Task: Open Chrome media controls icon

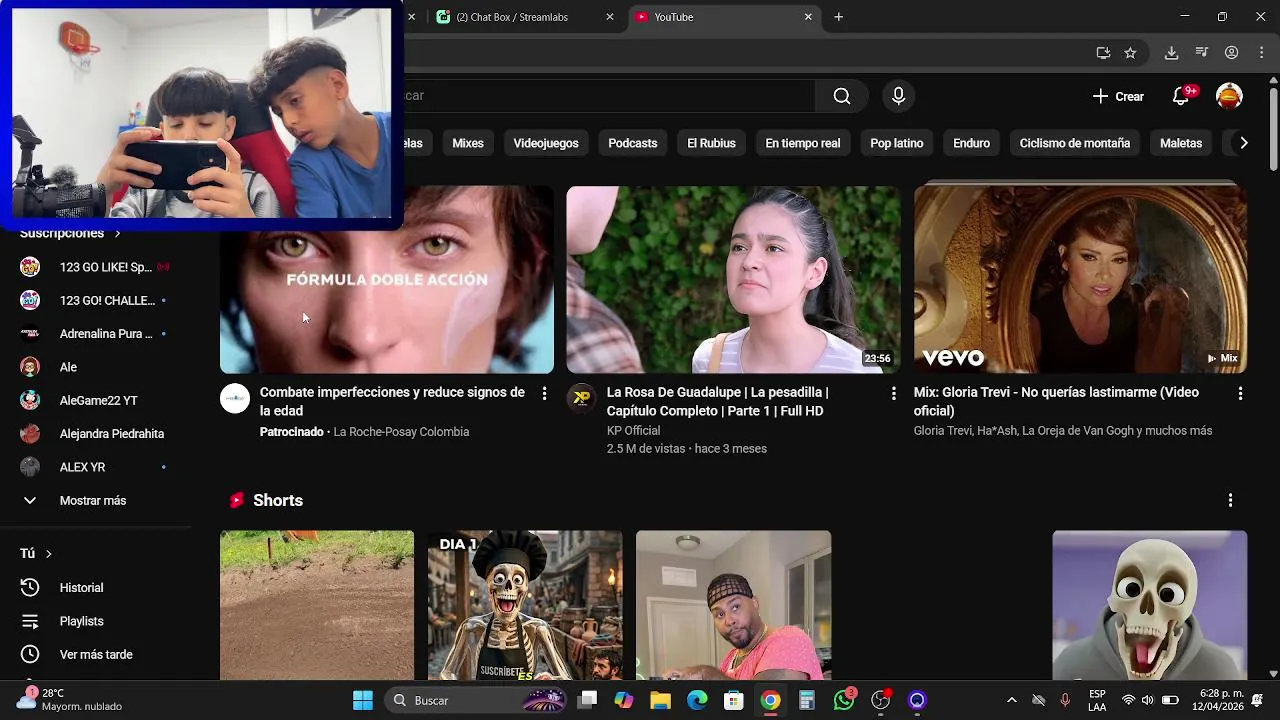Action: click(x=1202, y=53)
